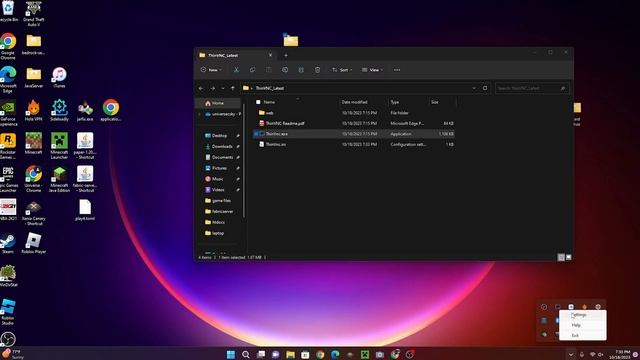Viewport: 640px width, 360px height.
Task: Open the recent locations chevron
Action: (x=223, y=88)
